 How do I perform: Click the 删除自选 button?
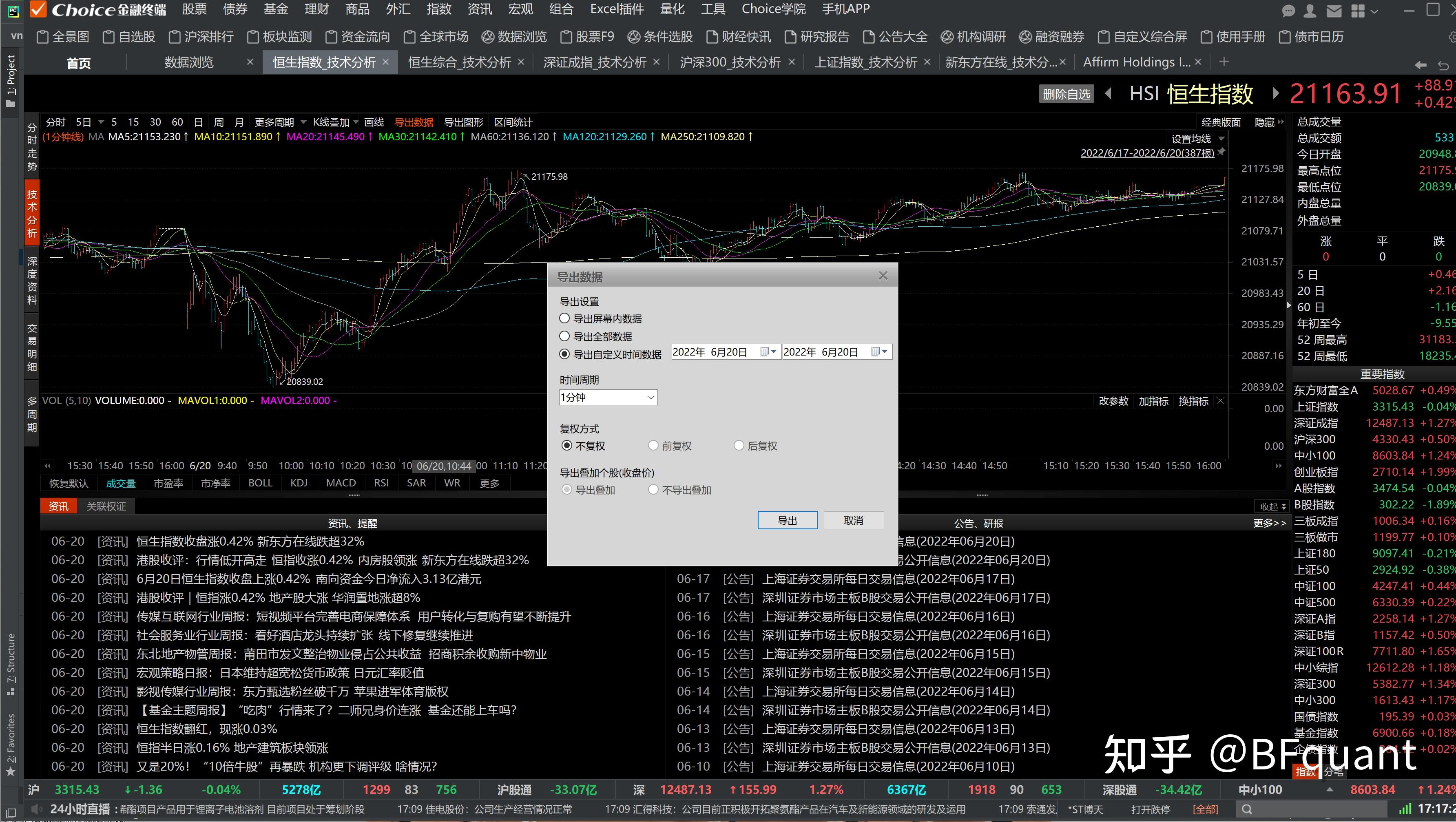coord(1066,94)
